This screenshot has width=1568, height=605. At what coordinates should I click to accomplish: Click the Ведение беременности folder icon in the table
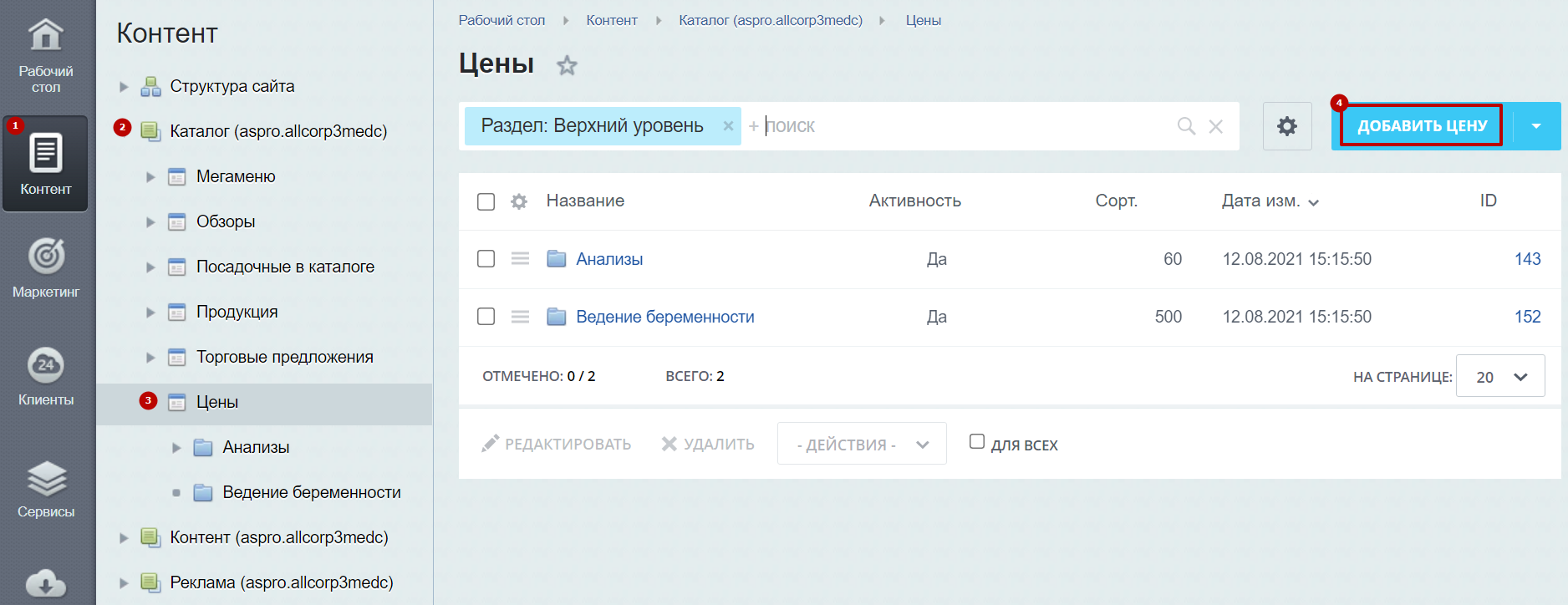click(557, 317)
